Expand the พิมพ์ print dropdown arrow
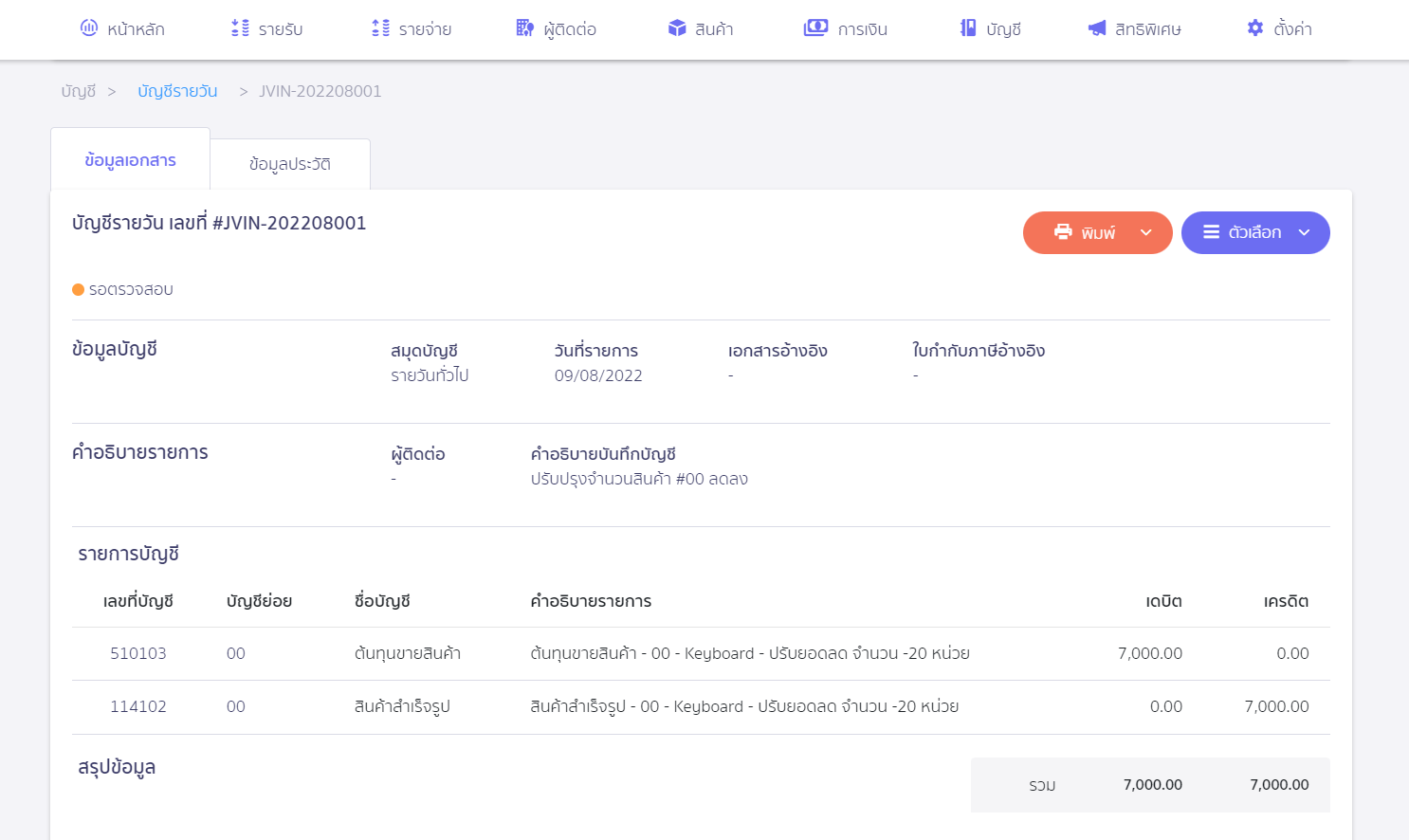 click(x=1145, y=232)
